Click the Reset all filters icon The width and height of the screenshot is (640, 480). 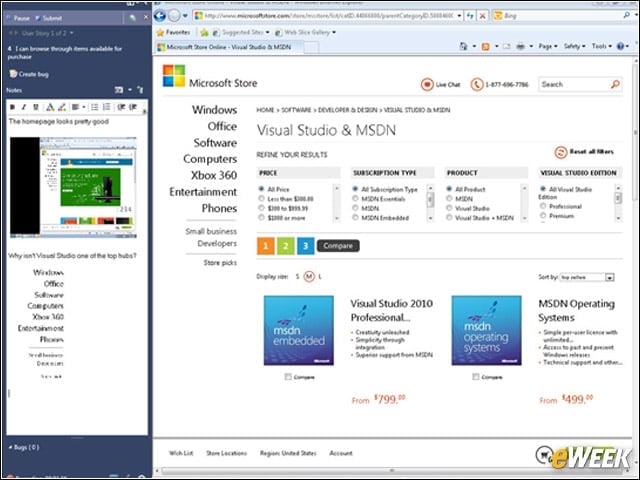point(561,152)
